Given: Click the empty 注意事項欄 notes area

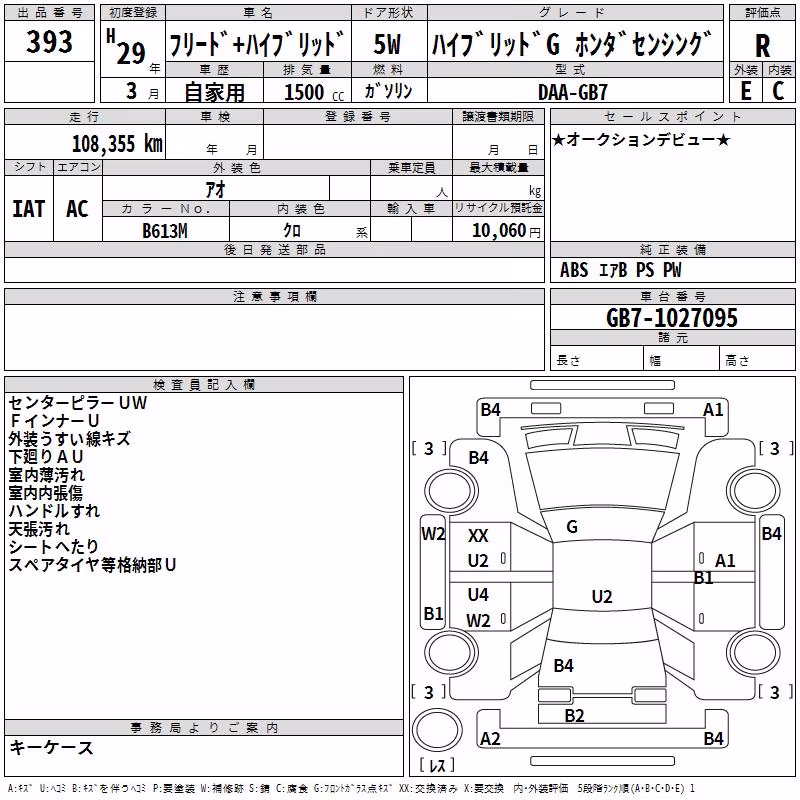Looking at the screenshot, I should pos(274,337).
